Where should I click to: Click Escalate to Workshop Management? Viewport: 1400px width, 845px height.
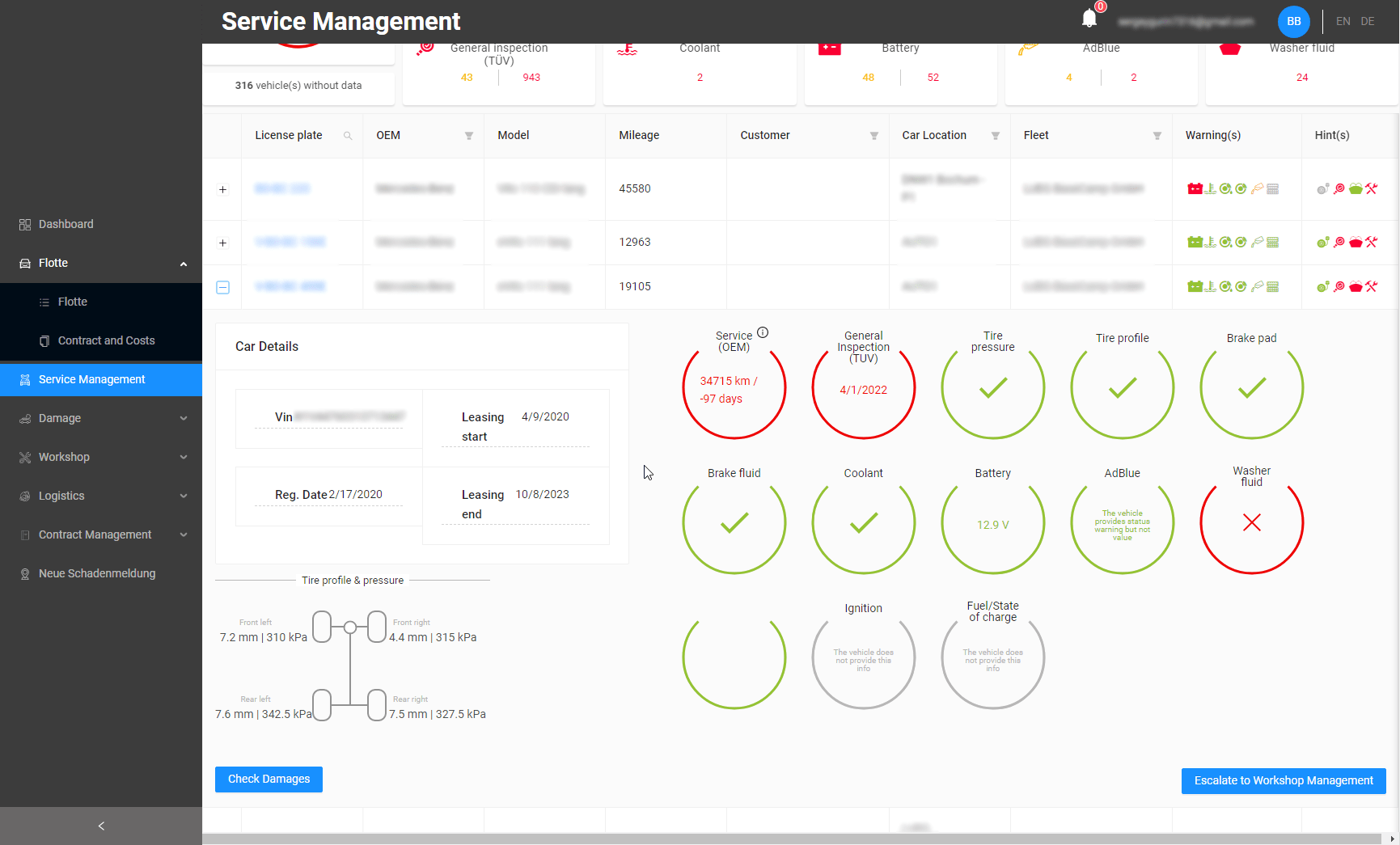click(x=1283, y=780)
